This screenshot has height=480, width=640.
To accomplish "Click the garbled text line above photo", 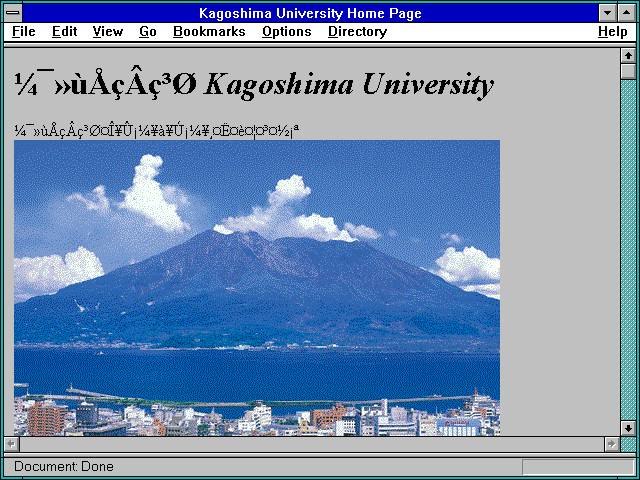I will pyautogui.click(x=157, y=131).
